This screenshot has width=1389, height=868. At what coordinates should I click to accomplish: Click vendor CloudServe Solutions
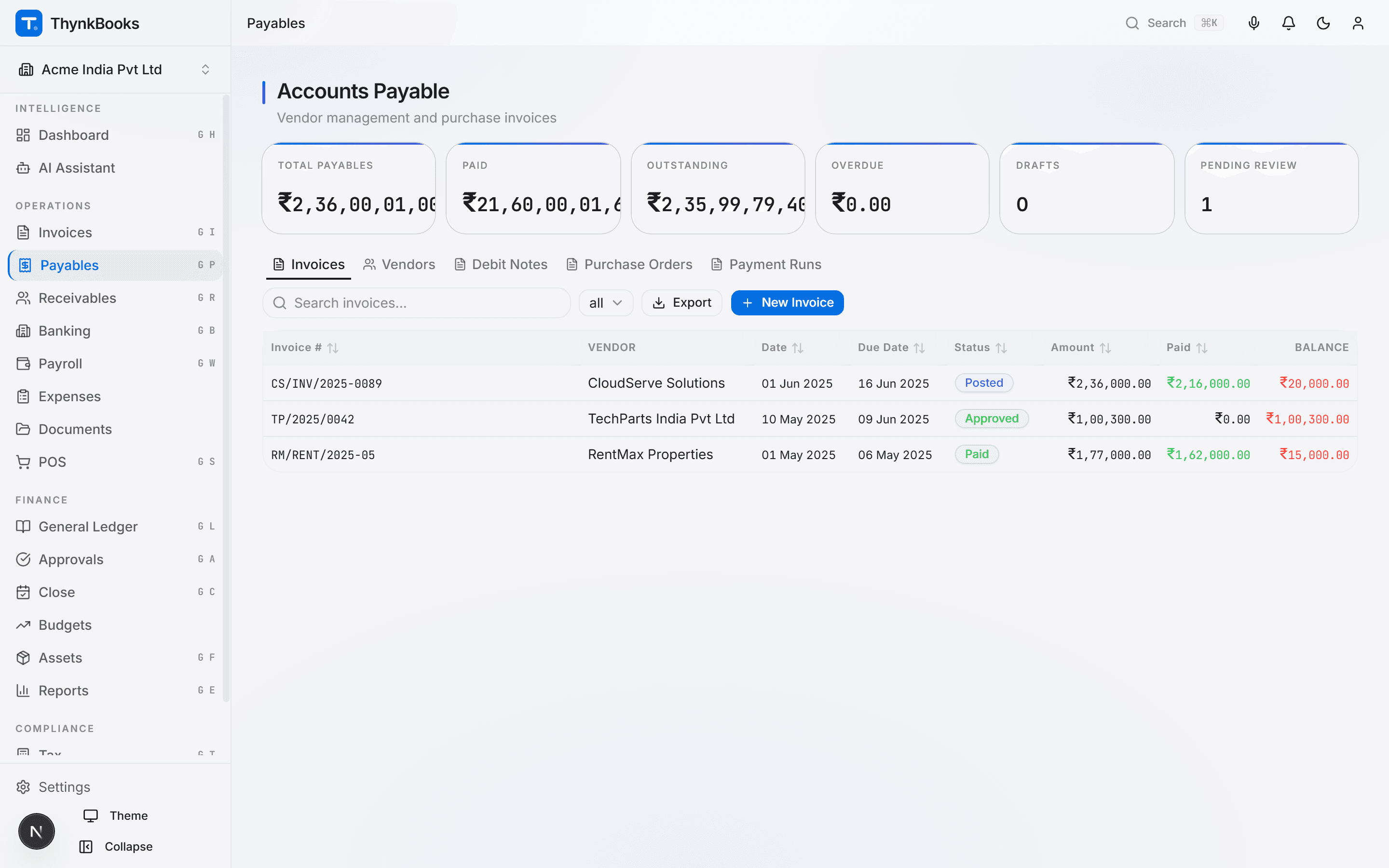pos(656,383)
